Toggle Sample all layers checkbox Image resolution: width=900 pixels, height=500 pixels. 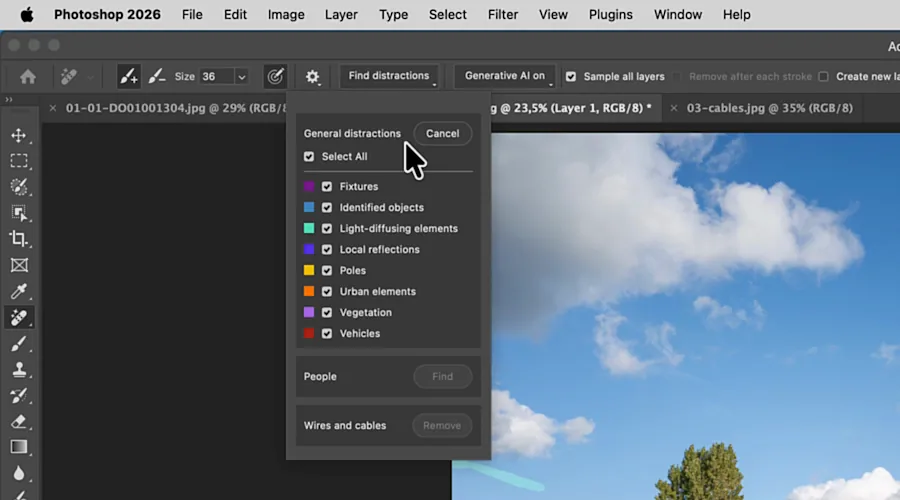(571, 76)
